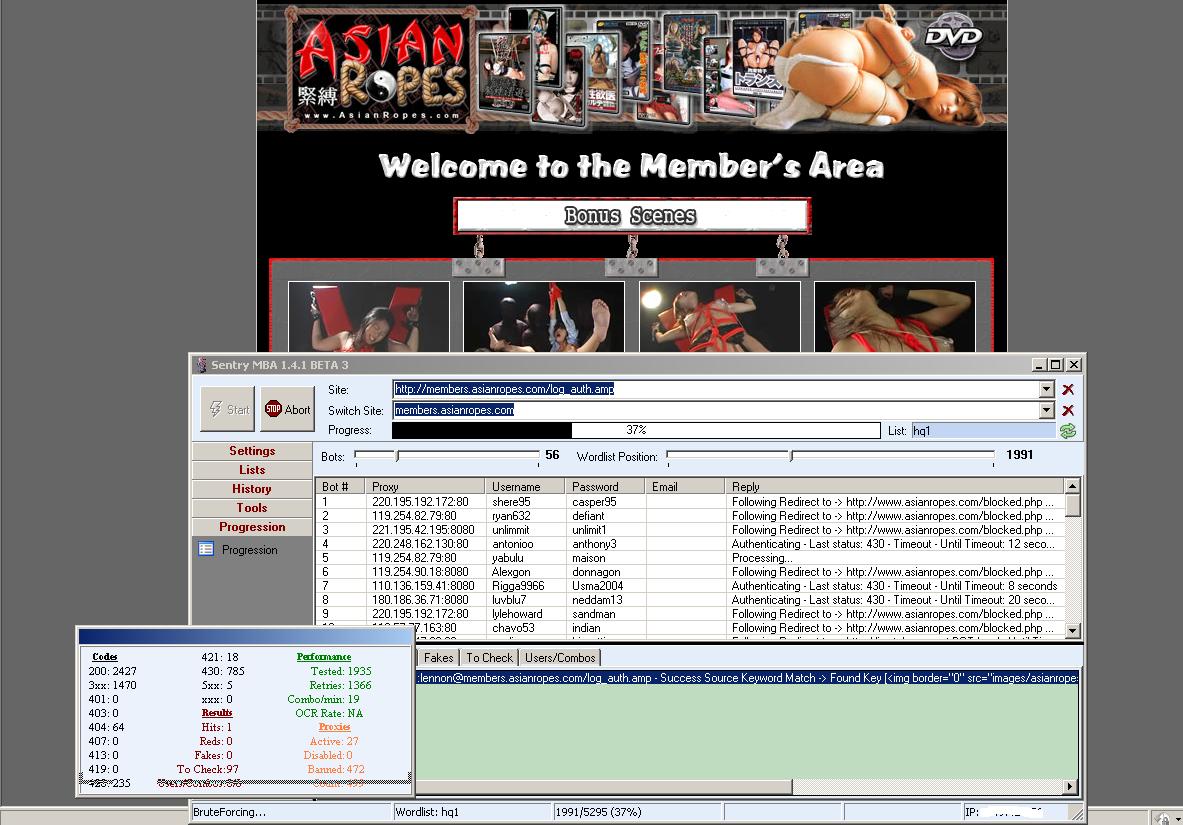
Task: Select the bot row with username shere95
Action: 690,502
